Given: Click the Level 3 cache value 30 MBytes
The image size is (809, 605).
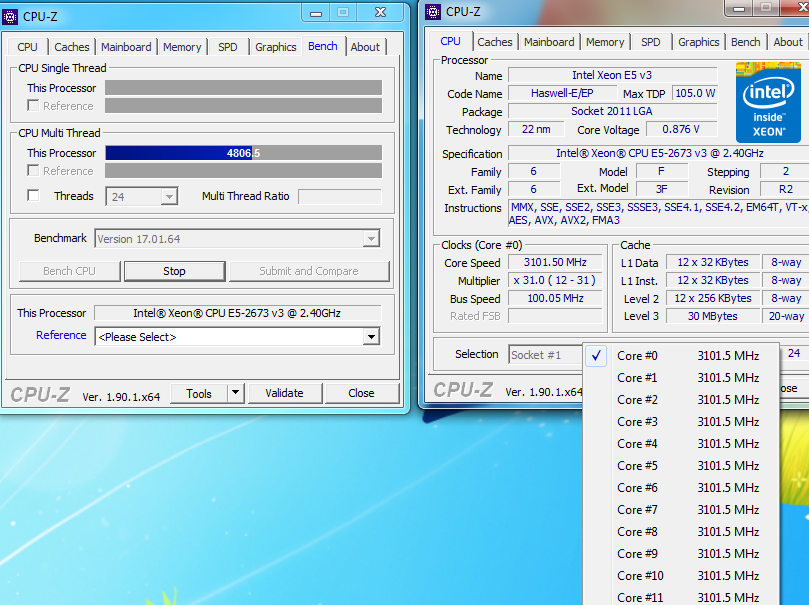Looking at the screenshot, I should [713, 316].
